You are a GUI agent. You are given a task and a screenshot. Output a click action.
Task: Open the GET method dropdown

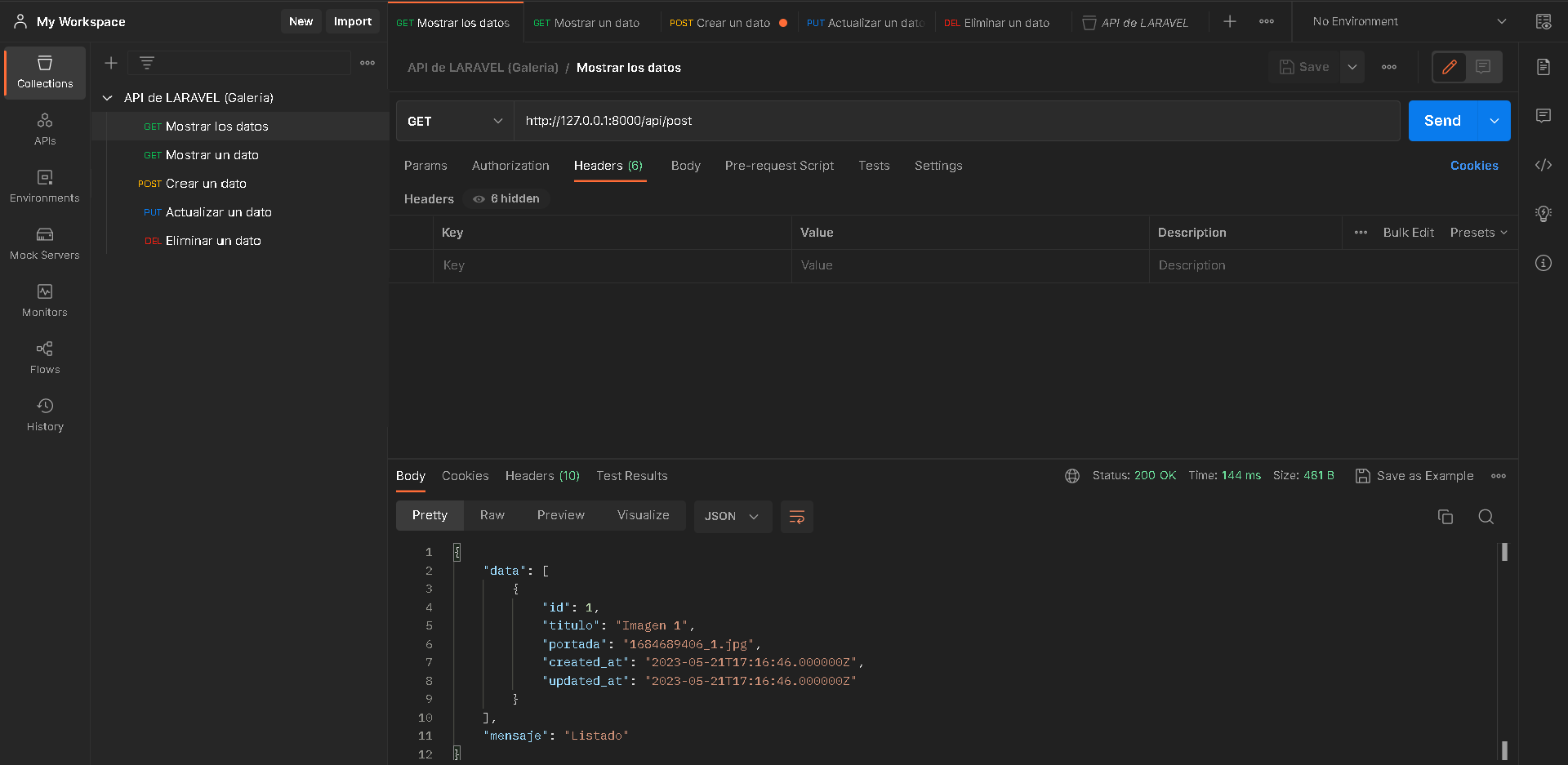click(x=455, y=121)
